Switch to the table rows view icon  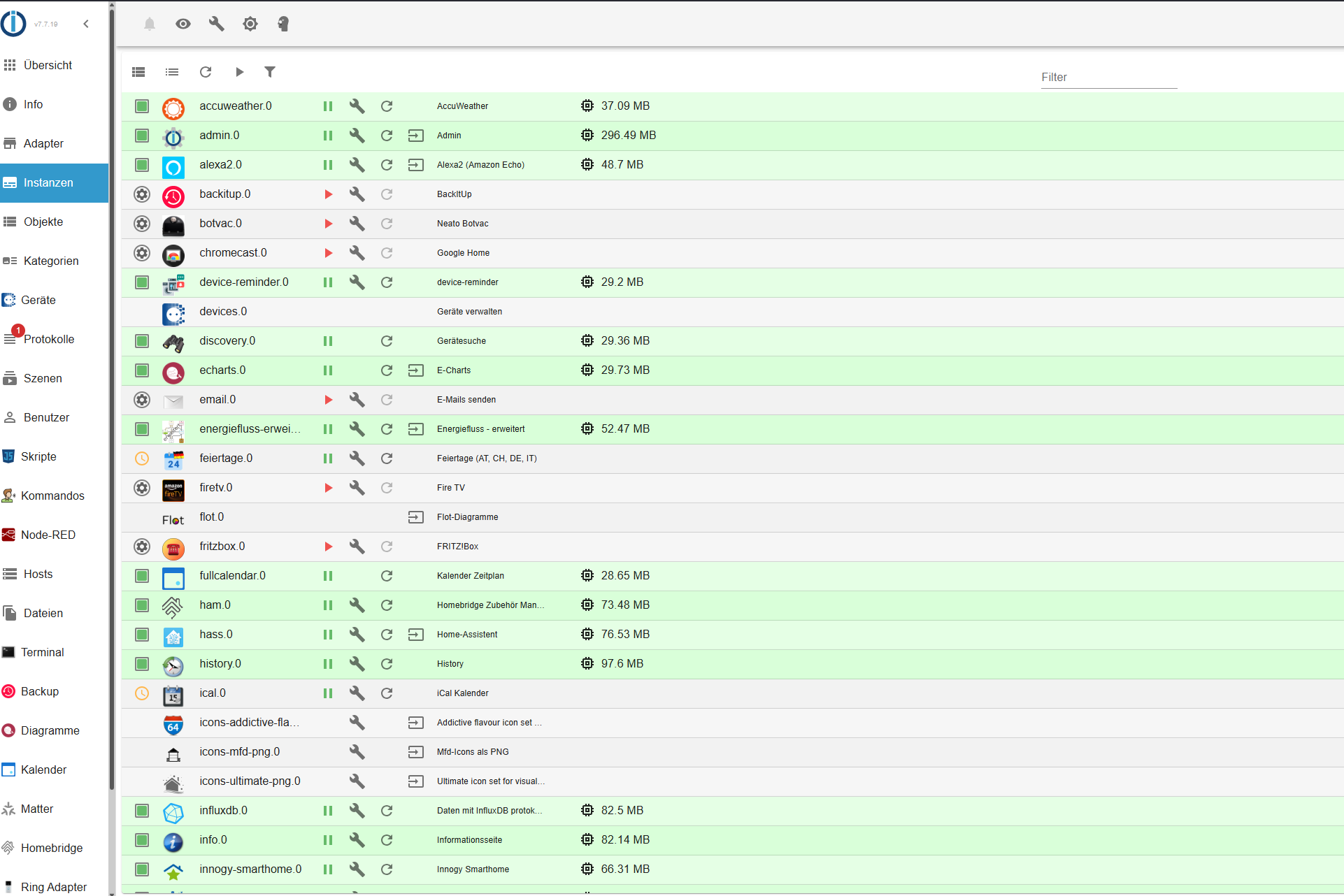138,71
